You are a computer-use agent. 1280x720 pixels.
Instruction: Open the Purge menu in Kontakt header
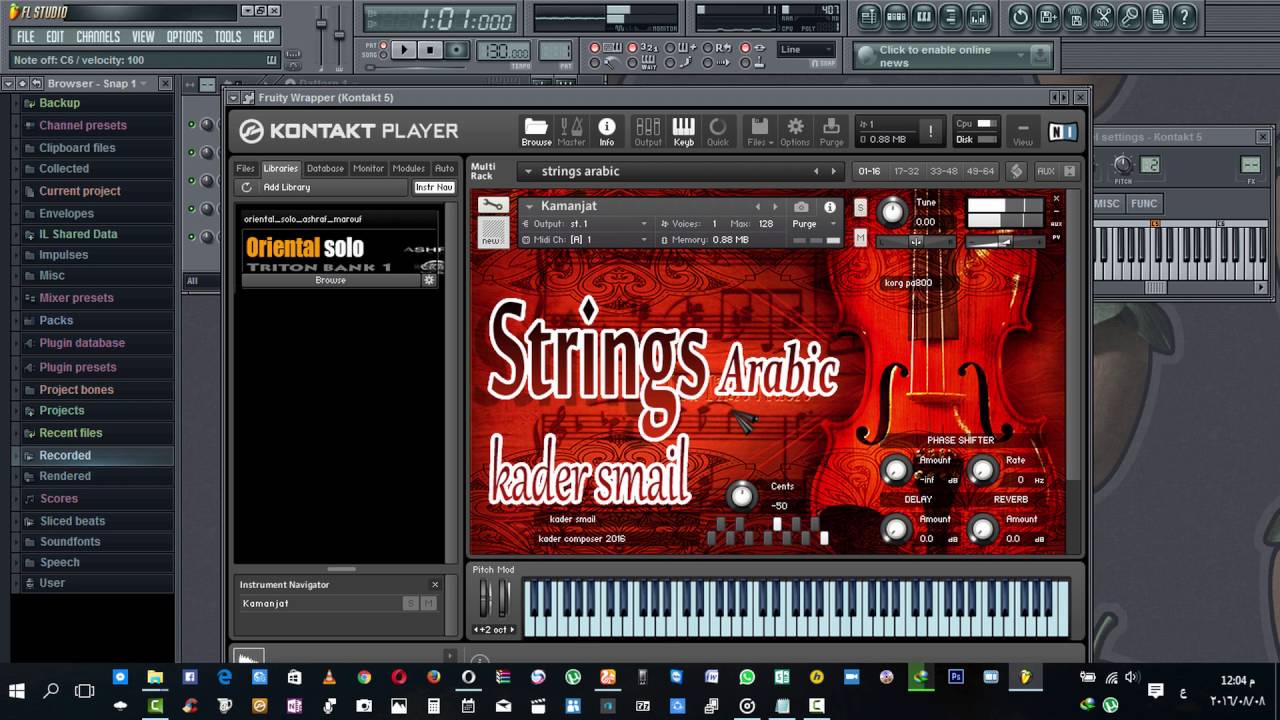831,131
